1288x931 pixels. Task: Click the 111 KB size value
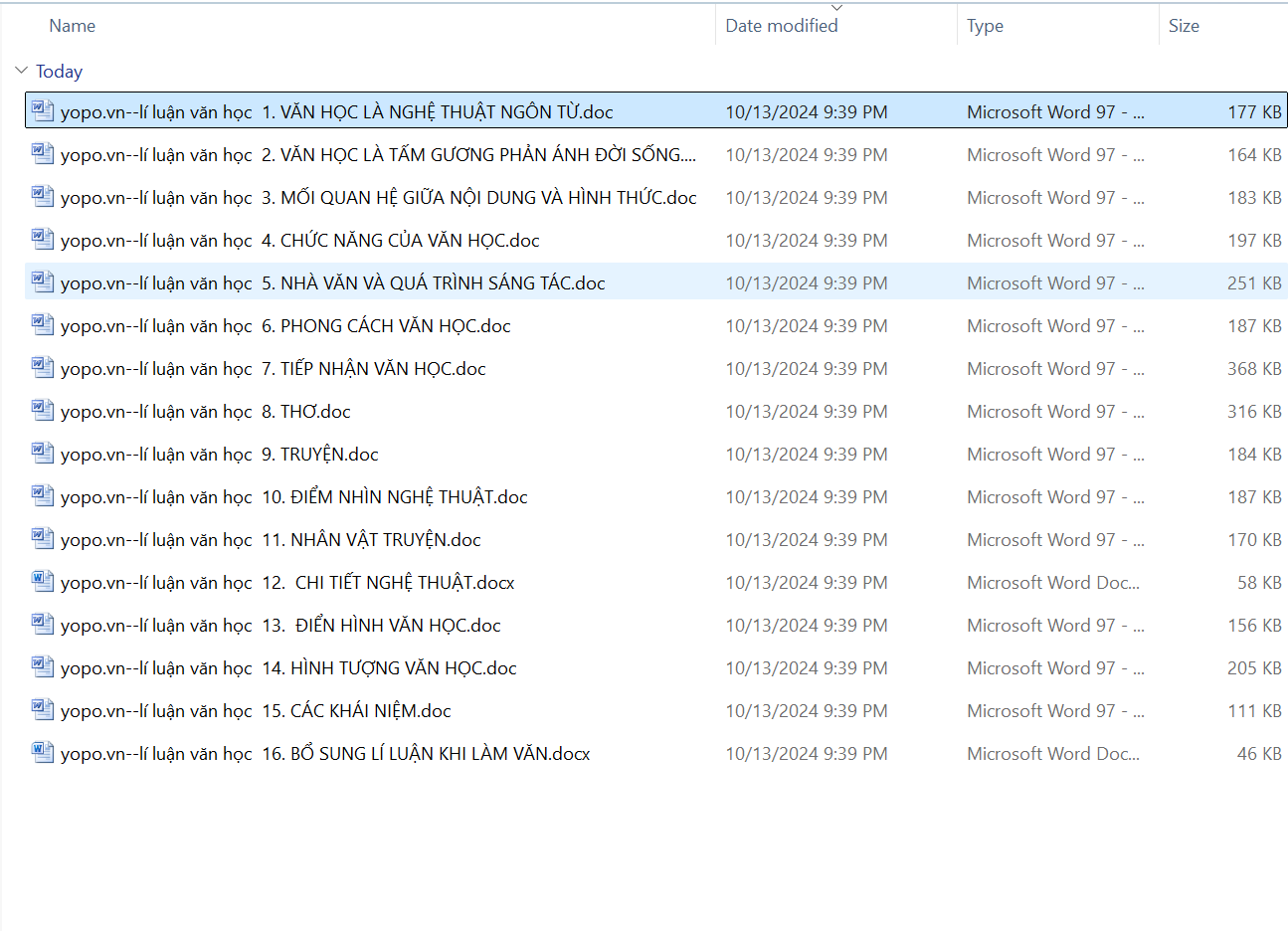(1254, 711)
